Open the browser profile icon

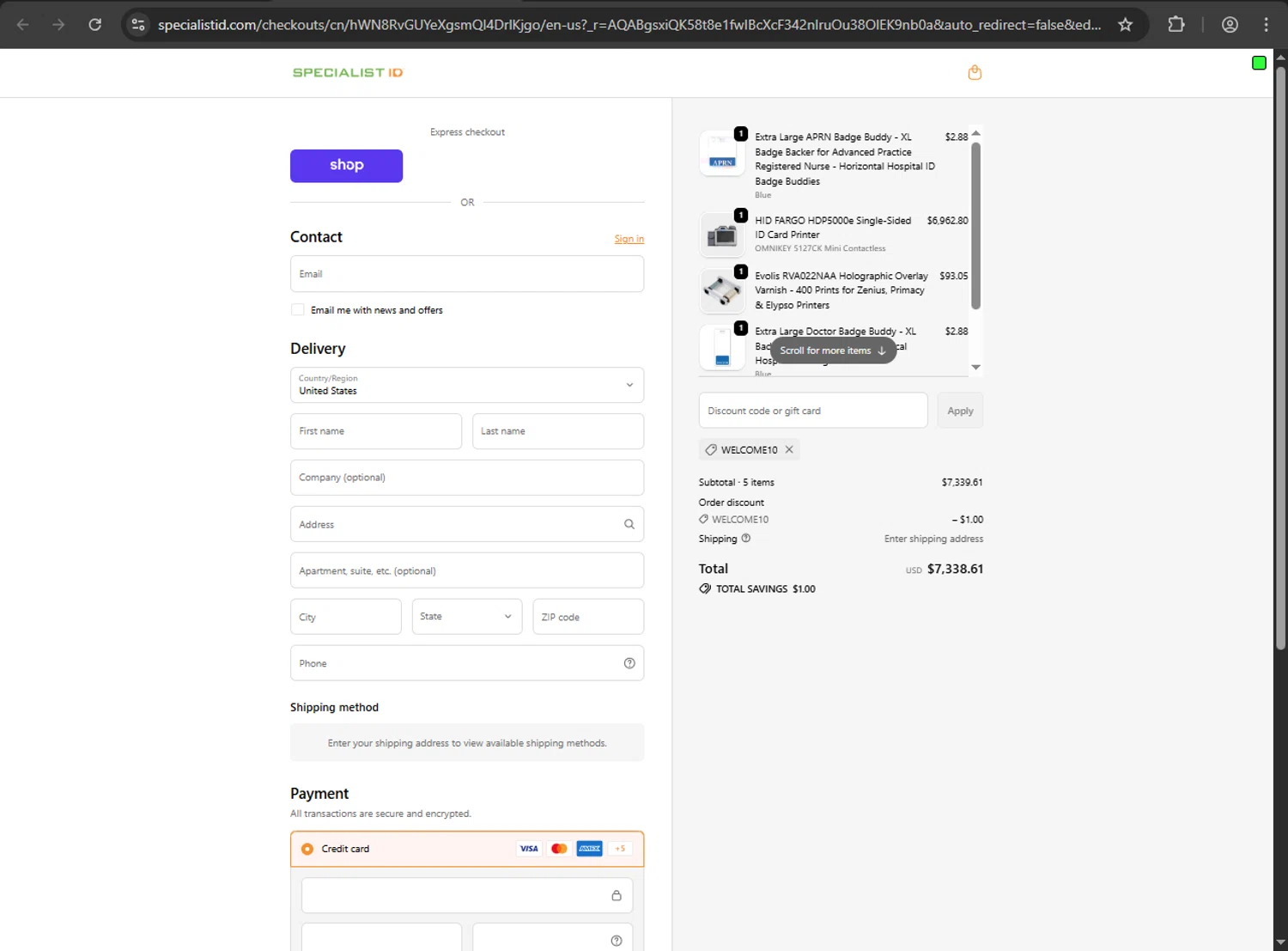click(1230, 25)
